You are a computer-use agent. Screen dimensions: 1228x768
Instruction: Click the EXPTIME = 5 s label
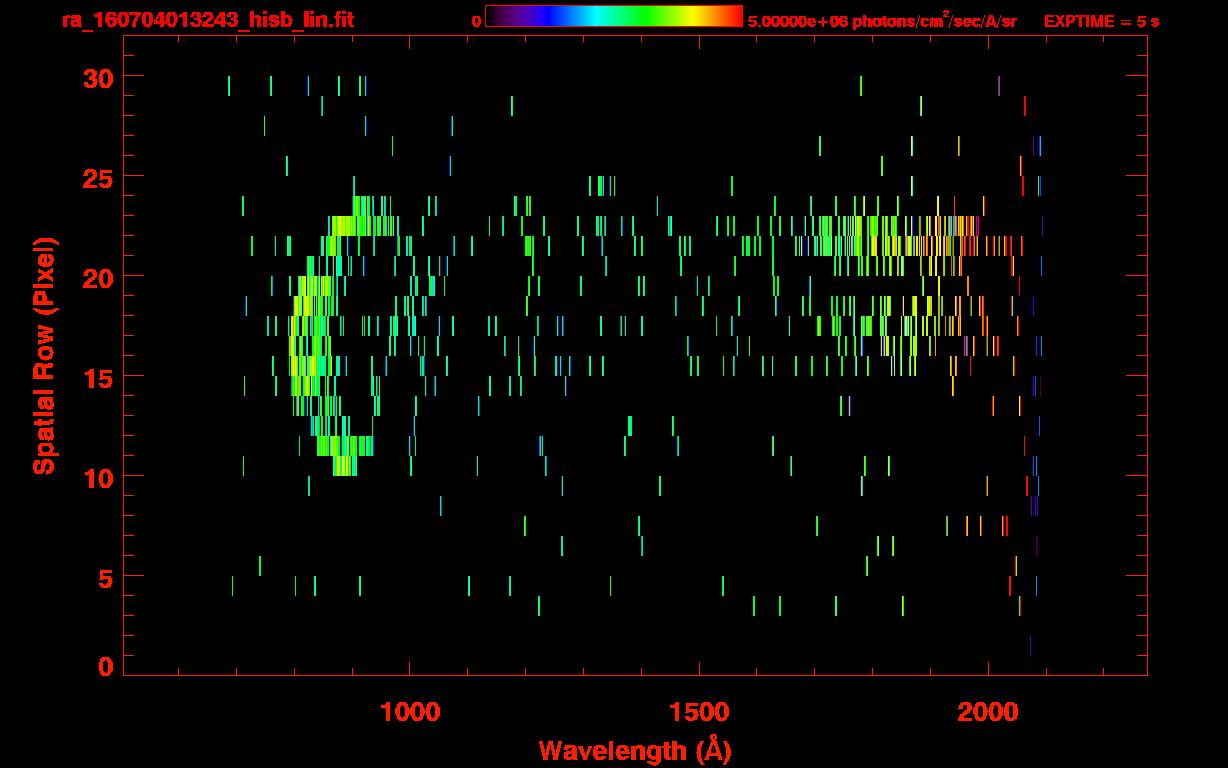pos(1102,21)
